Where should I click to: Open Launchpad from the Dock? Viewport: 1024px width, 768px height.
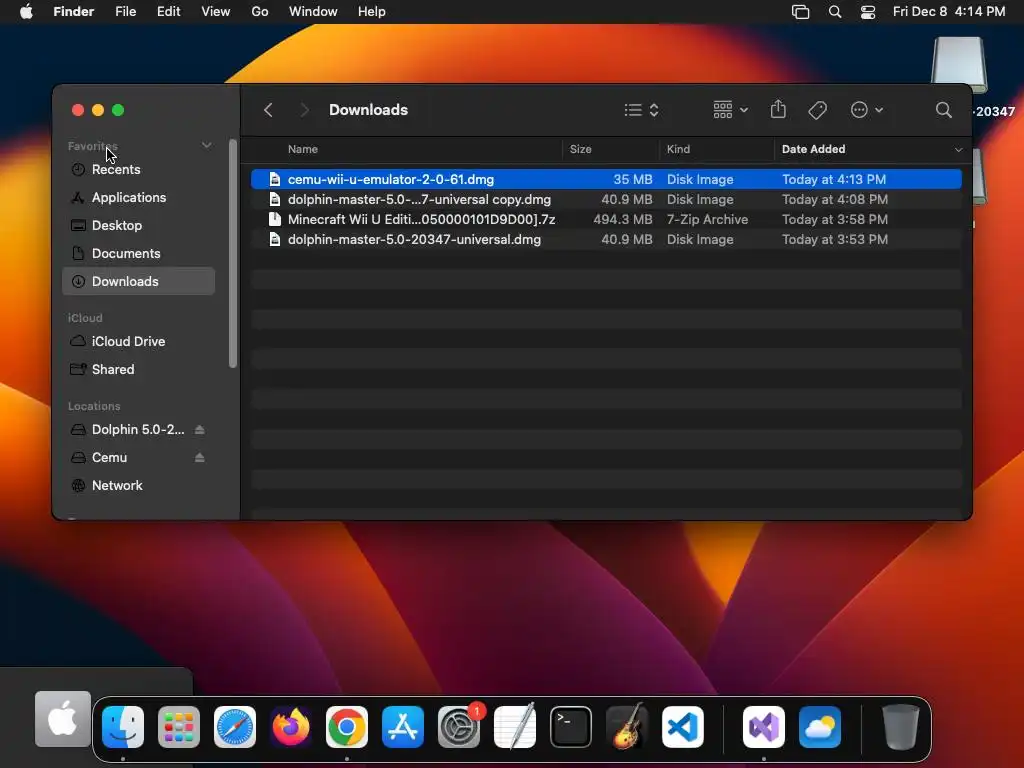point(179,726)
